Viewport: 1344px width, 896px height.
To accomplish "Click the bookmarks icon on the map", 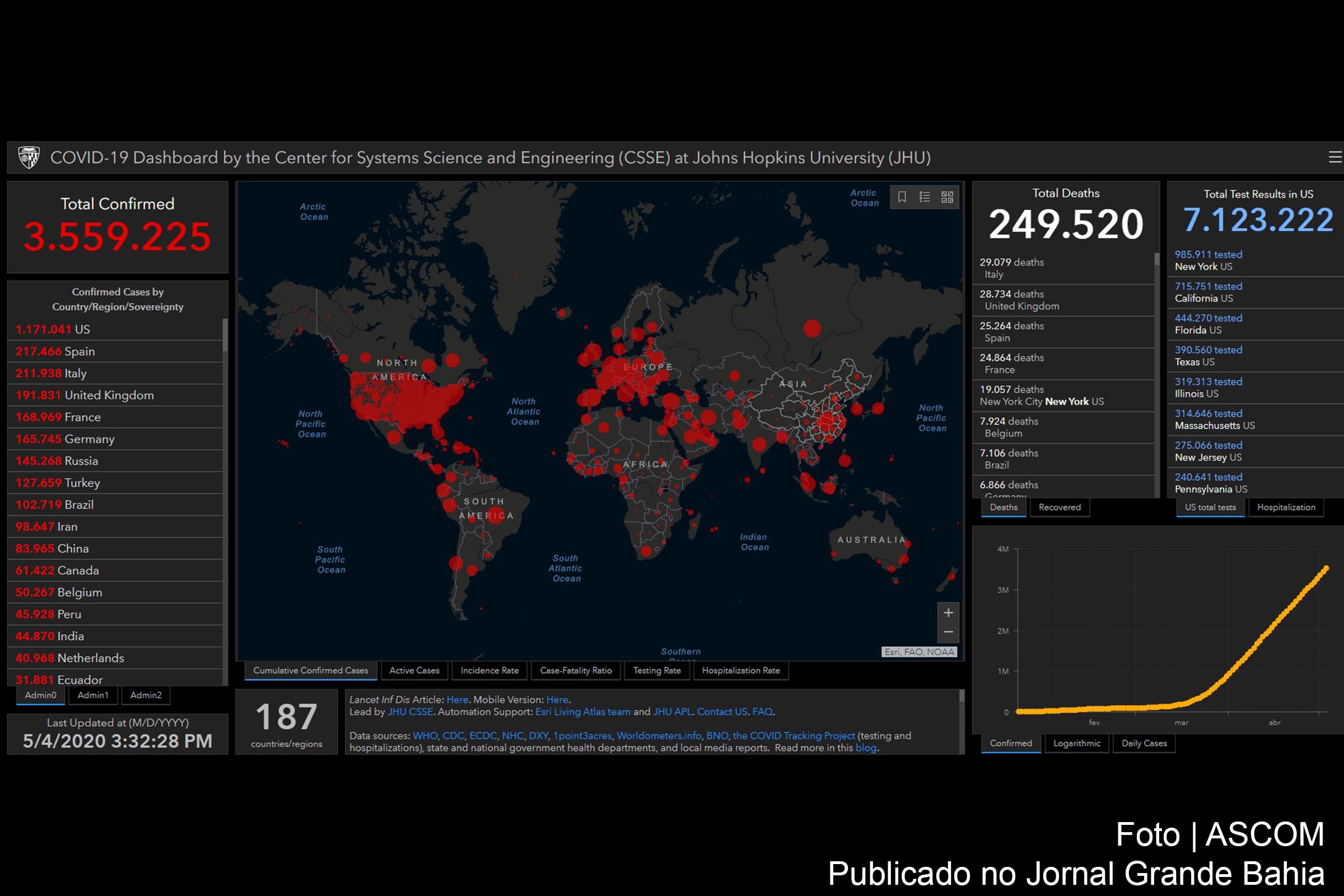I will [x=902, y=197].
